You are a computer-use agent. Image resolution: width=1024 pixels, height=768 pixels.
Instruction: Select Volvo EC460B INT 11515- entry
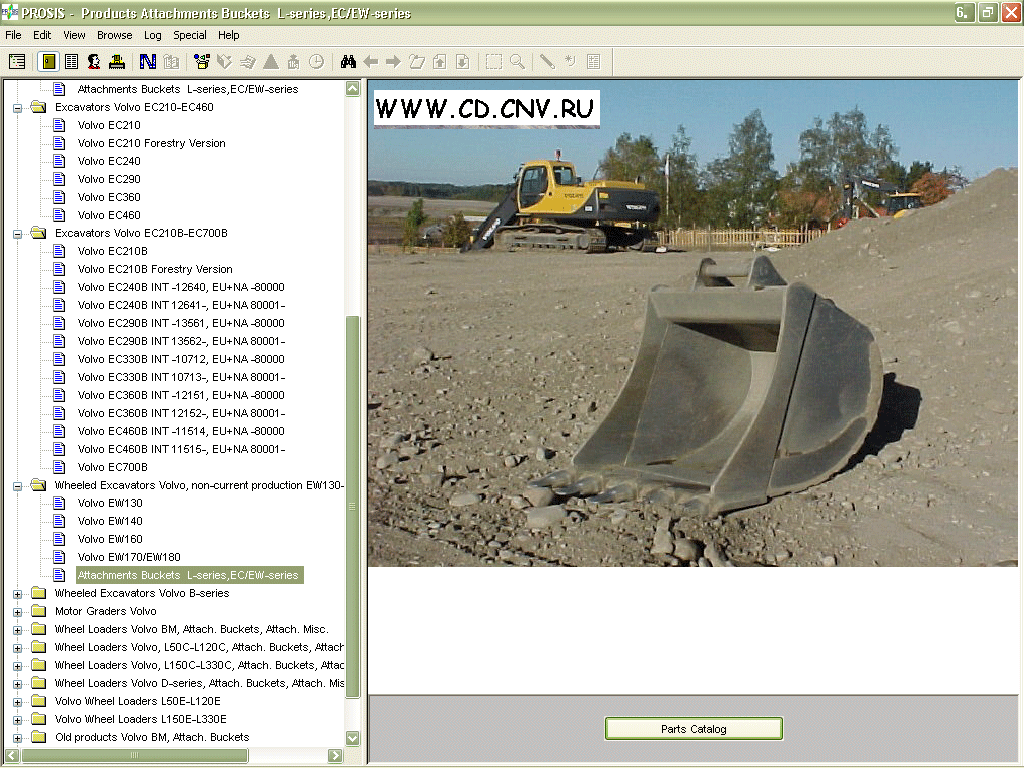pos(181,449)
